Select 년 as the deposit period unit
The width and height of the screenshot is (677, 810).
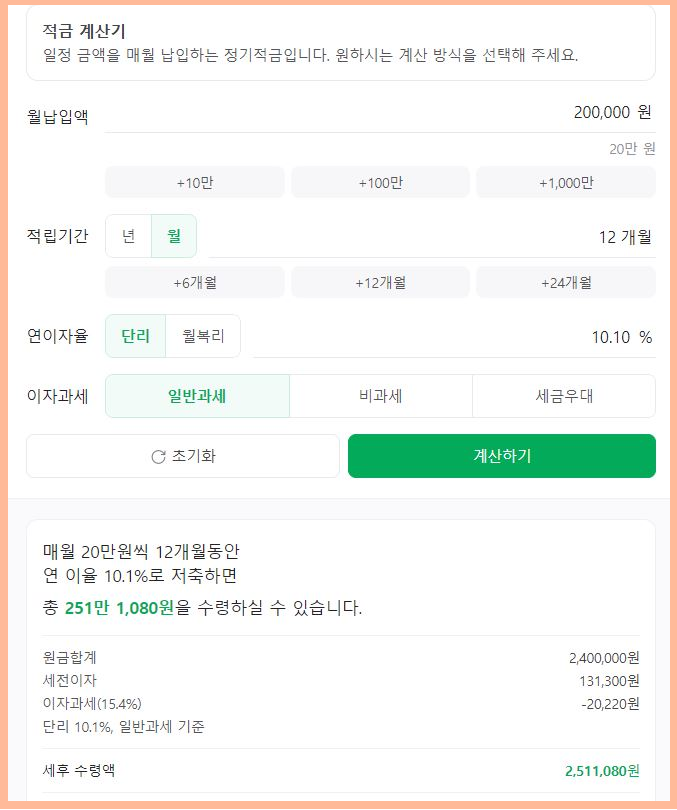pos(129,237)
